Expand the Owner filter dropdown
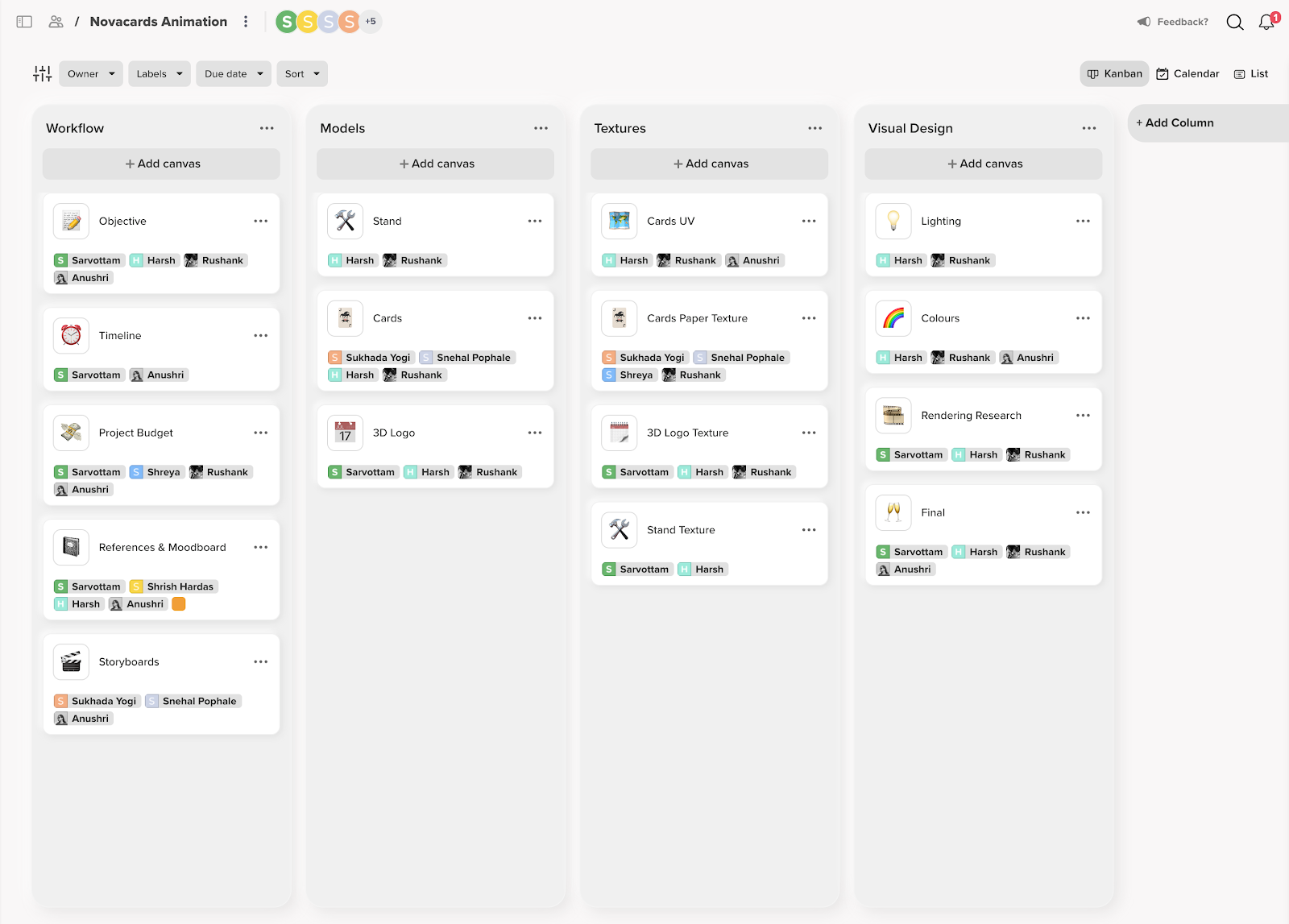Viewport: 1289px width, 924px height. click(x=90, y=74)
